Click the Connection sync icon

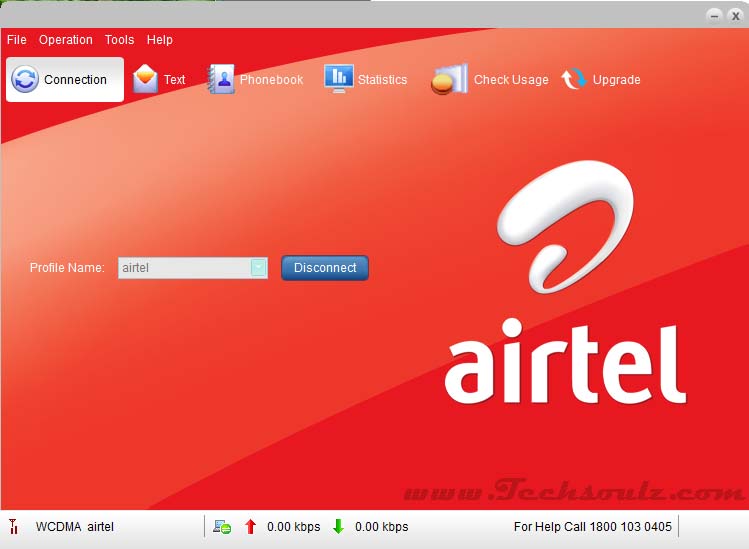[25, 79]
